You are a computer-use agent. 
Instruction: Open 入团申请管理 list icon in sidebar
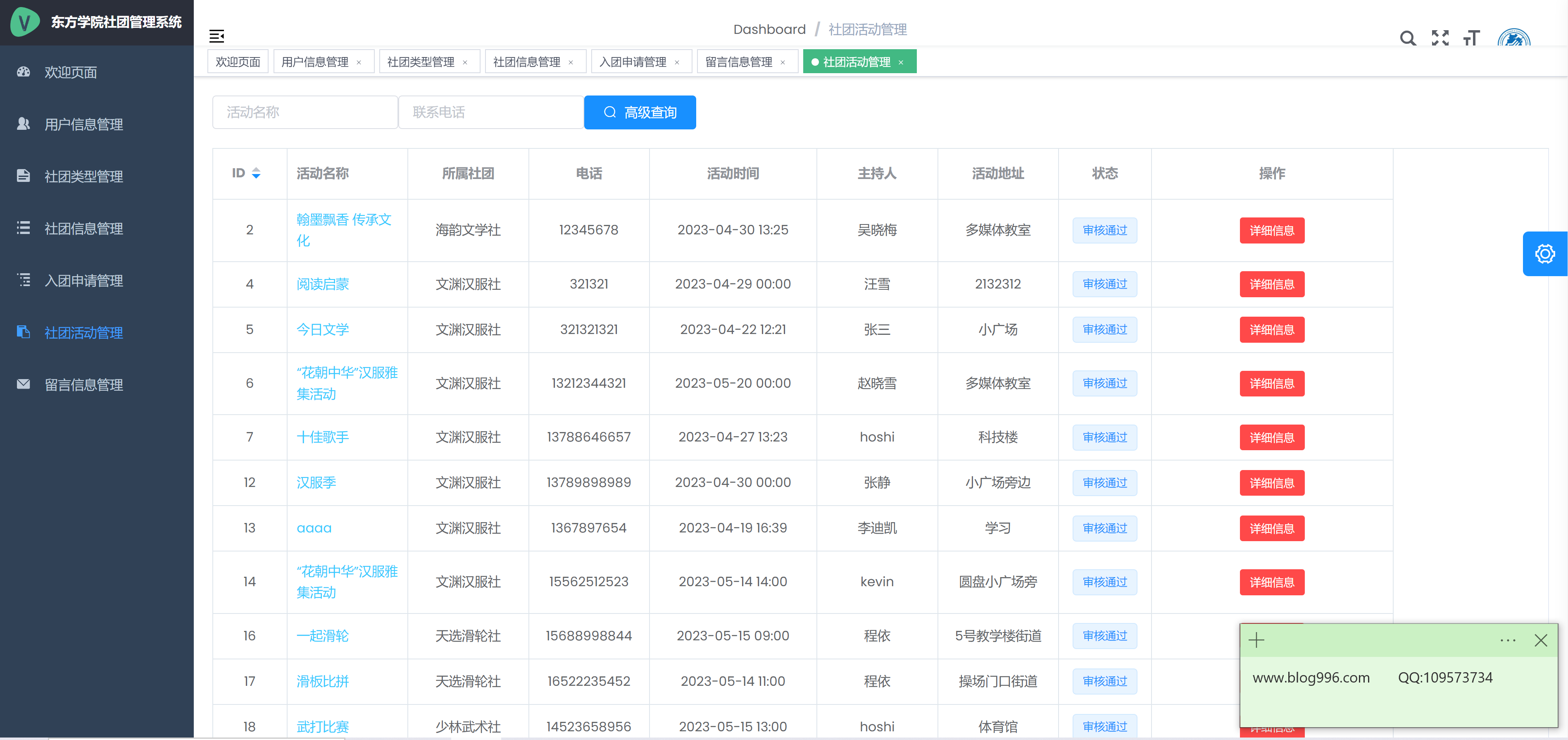(x=23, y=281)
